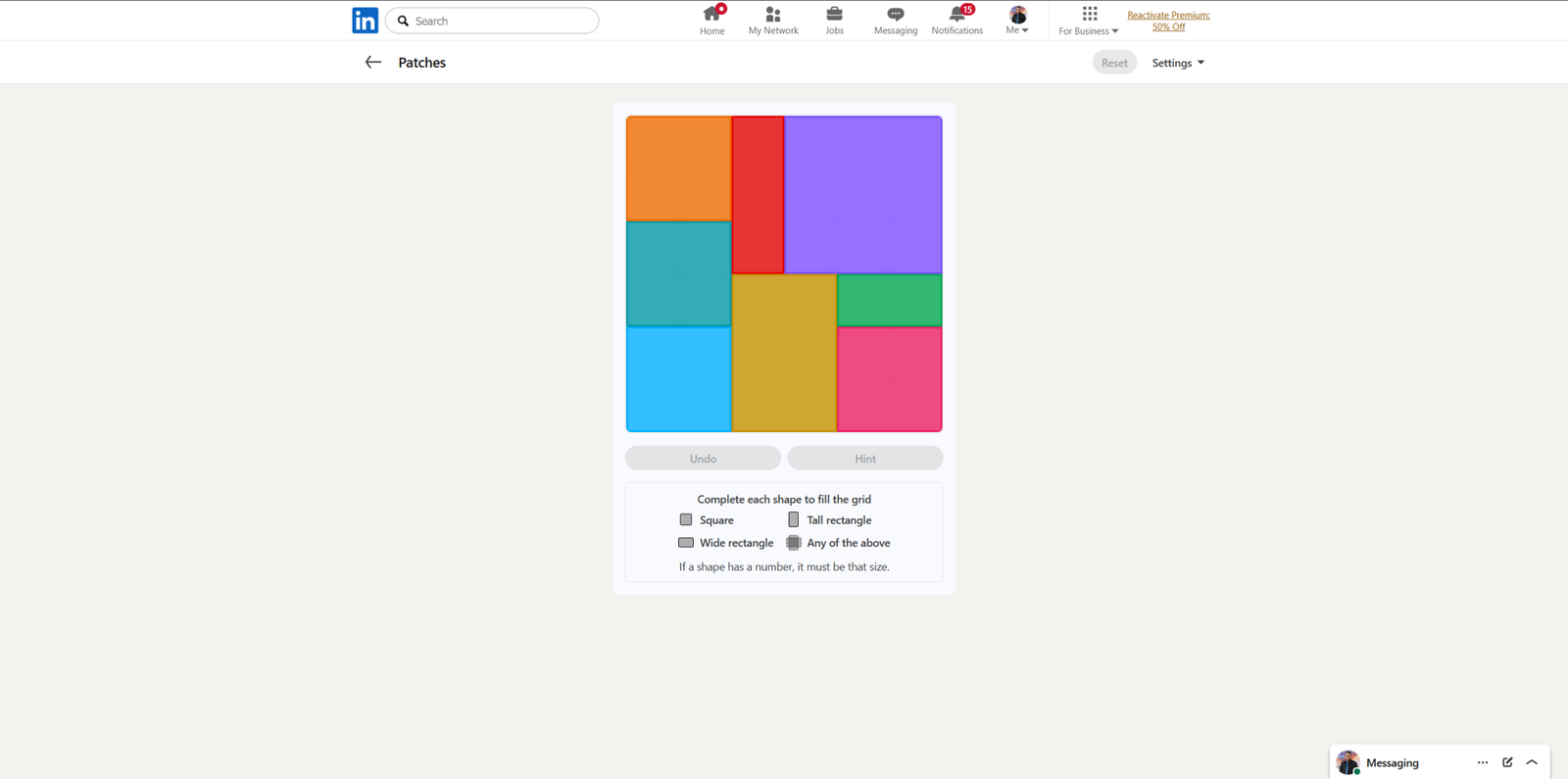
Task: Click the Undo button
Action: [703, 459]
